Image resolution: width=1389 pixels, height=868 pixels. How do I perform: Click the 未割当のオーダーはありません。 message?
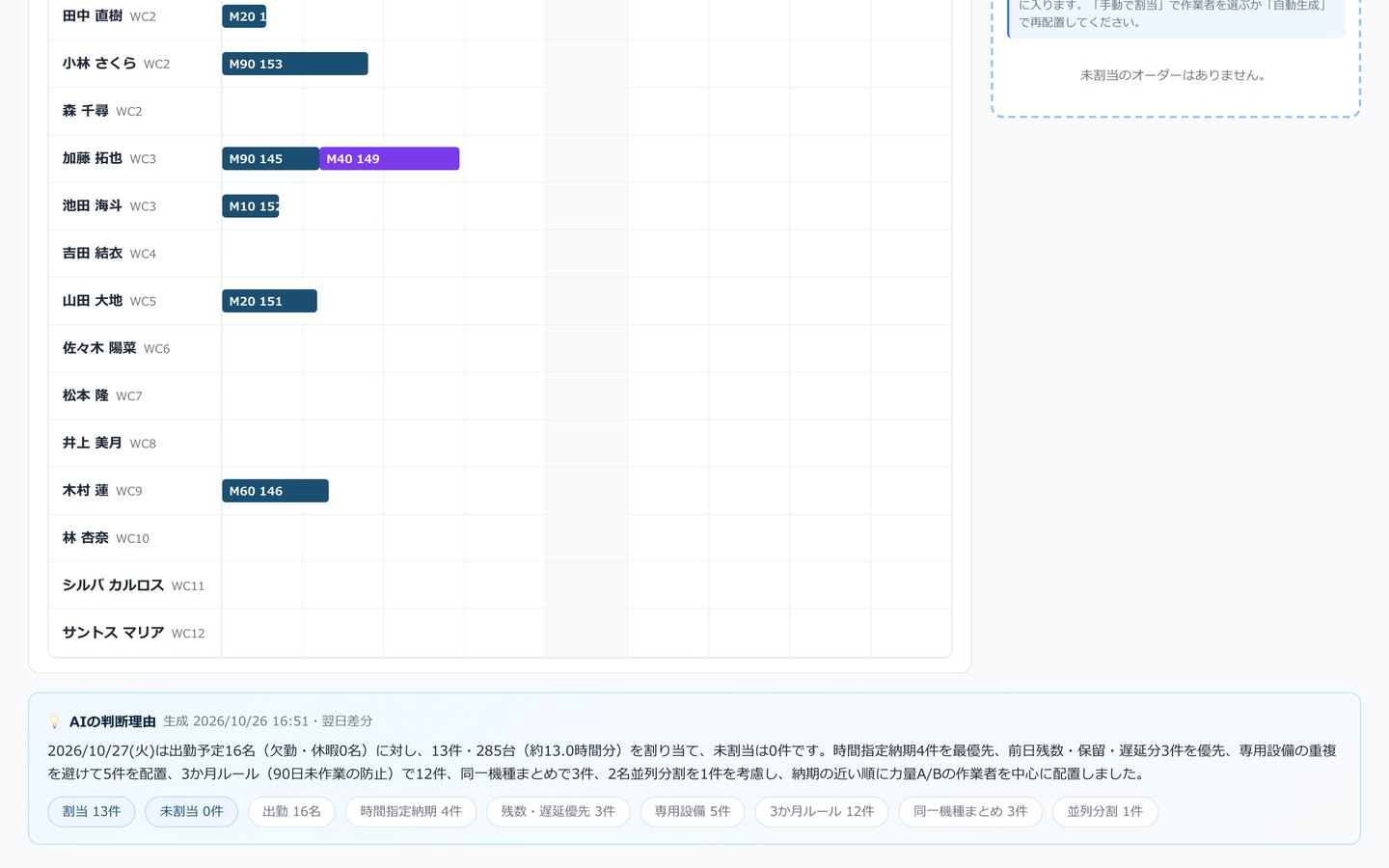1173,75
